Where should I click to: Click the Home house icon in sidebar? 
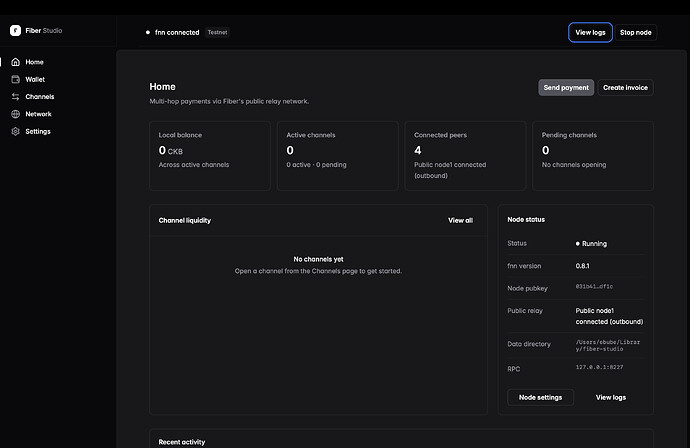[15, 62]
